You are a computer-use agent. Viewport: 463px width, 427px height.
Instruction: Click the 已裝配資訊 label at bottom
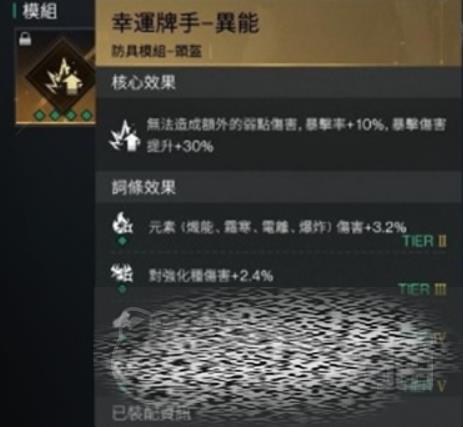coord(151,413)
